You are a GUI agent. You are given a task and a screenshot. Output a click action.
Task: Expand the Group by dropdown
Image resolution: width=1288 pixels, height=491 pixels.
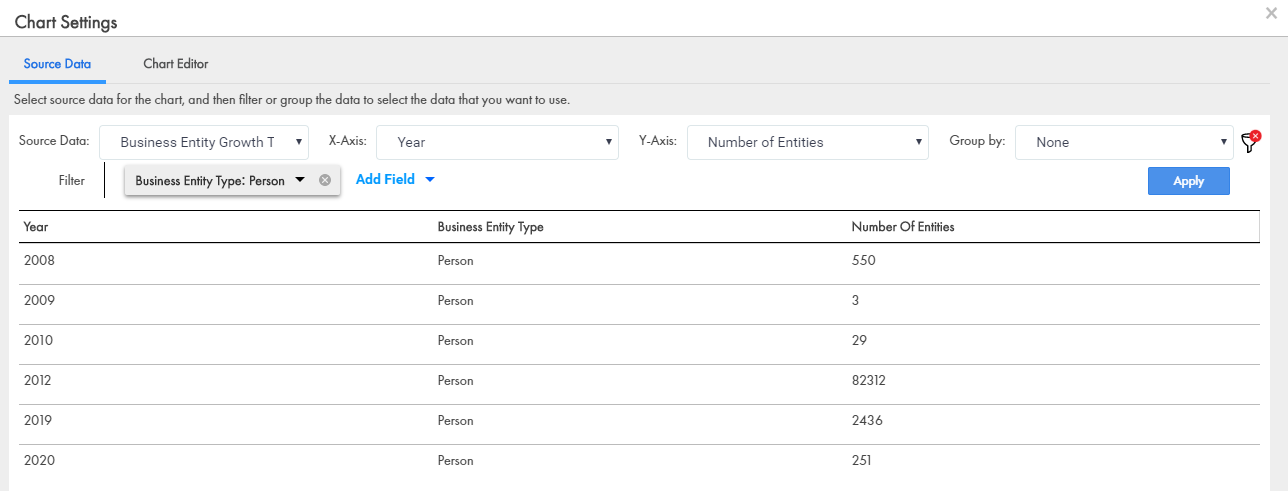[1125, 142]
